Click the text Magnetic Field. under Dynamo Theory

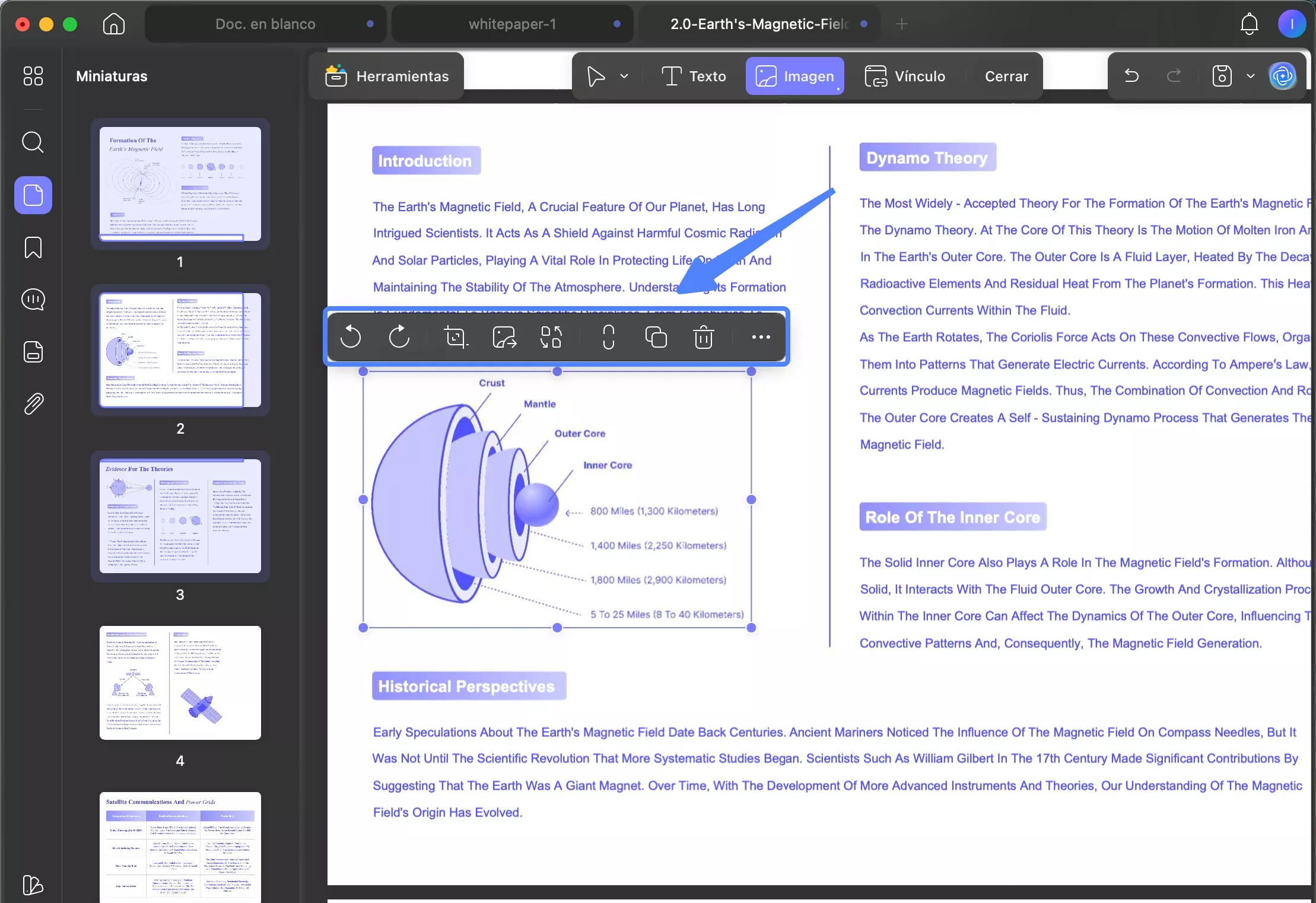902,444
